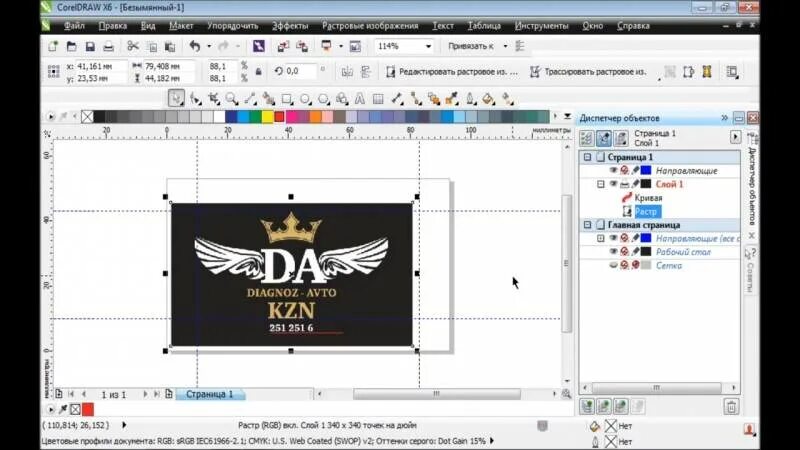Open the undo history dropdown arrow
The image size is (800, 450).
coord(209,46)
